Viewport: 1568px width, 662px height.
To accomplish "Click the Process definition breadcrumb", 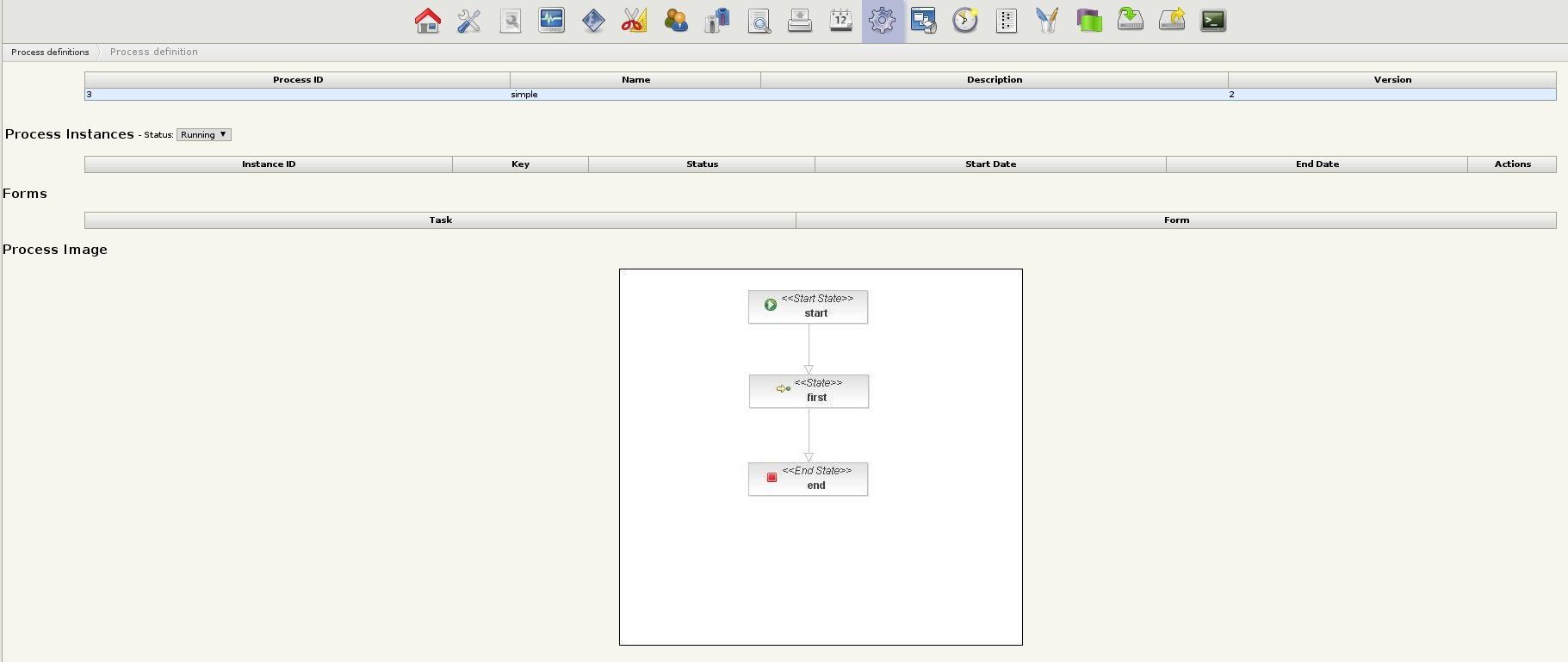I will pos(154,53).
